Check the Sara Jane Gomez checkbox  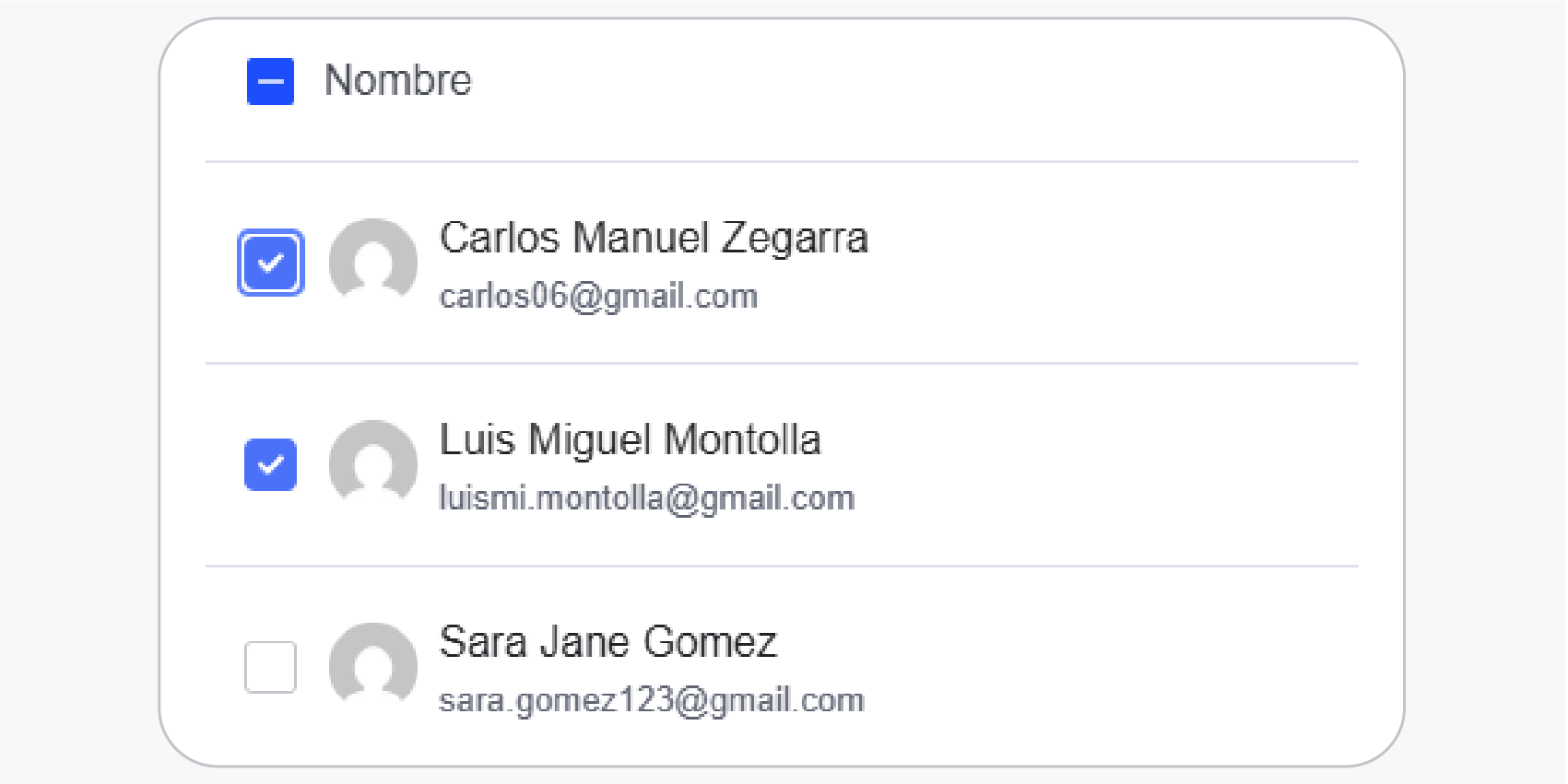click(270, 666)
